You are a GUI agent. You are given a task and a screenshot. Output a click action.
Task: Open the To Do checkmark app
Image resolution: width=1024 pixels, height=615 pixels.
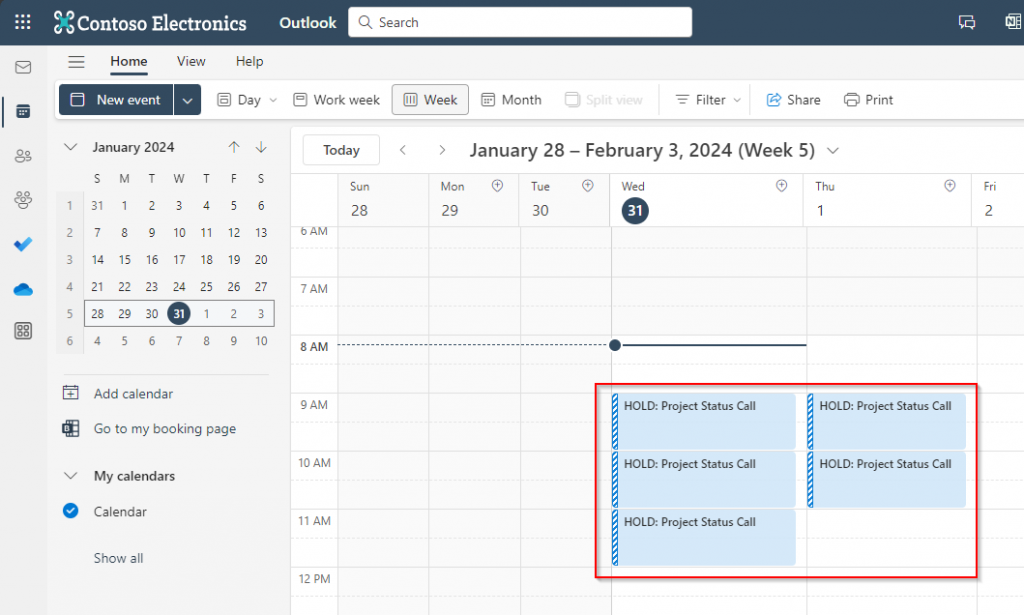pyautogui.click(x=22, y=244)
